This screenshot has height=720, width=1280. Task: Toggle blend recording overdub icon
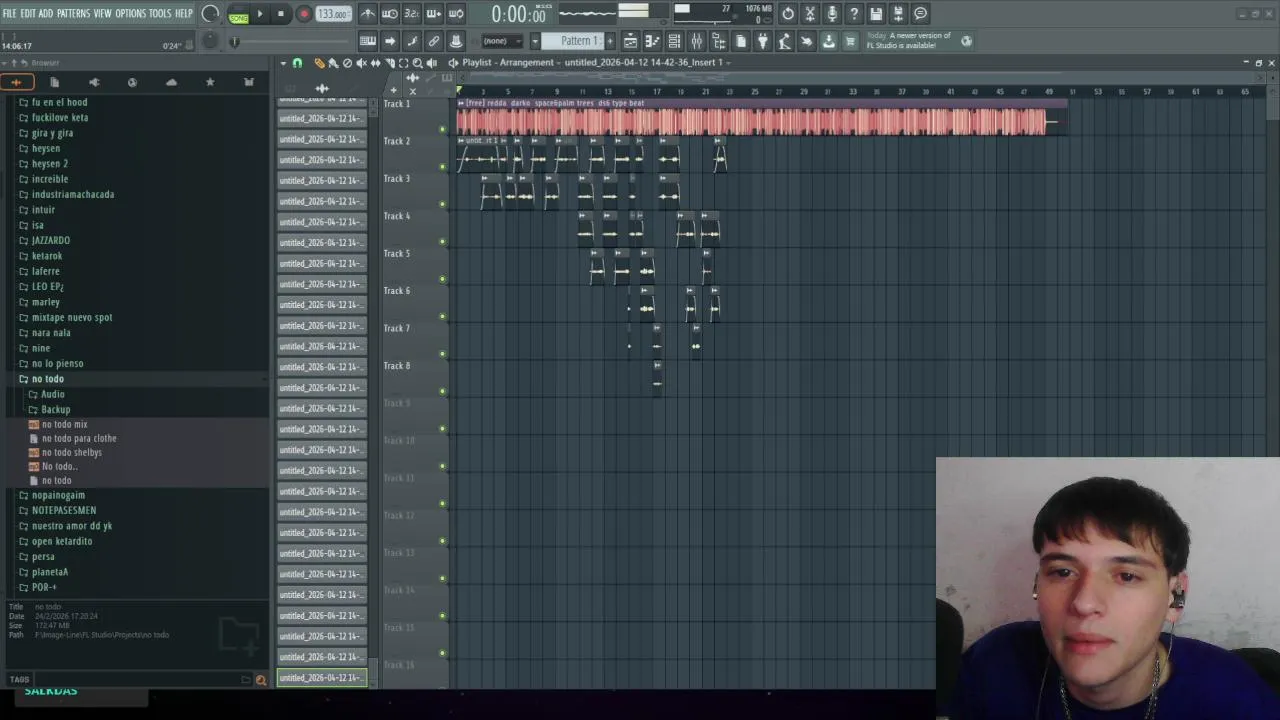tap(433, 14)
